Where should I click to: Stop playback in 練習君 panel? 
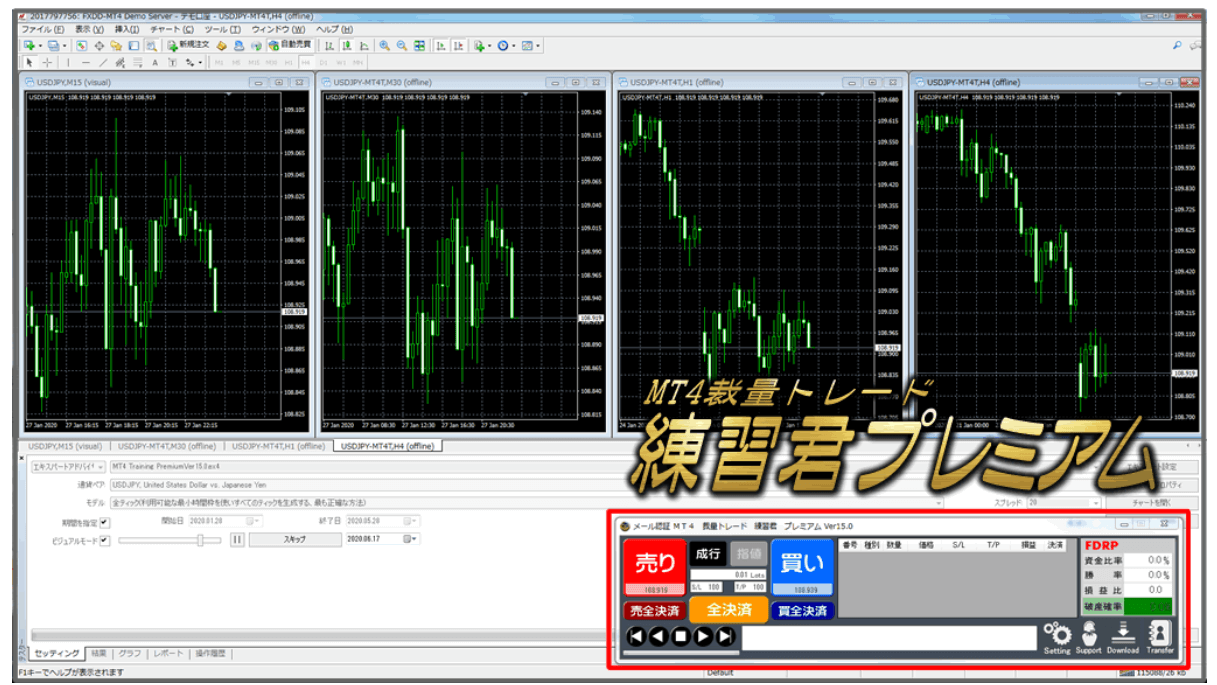tap(680, 636)
